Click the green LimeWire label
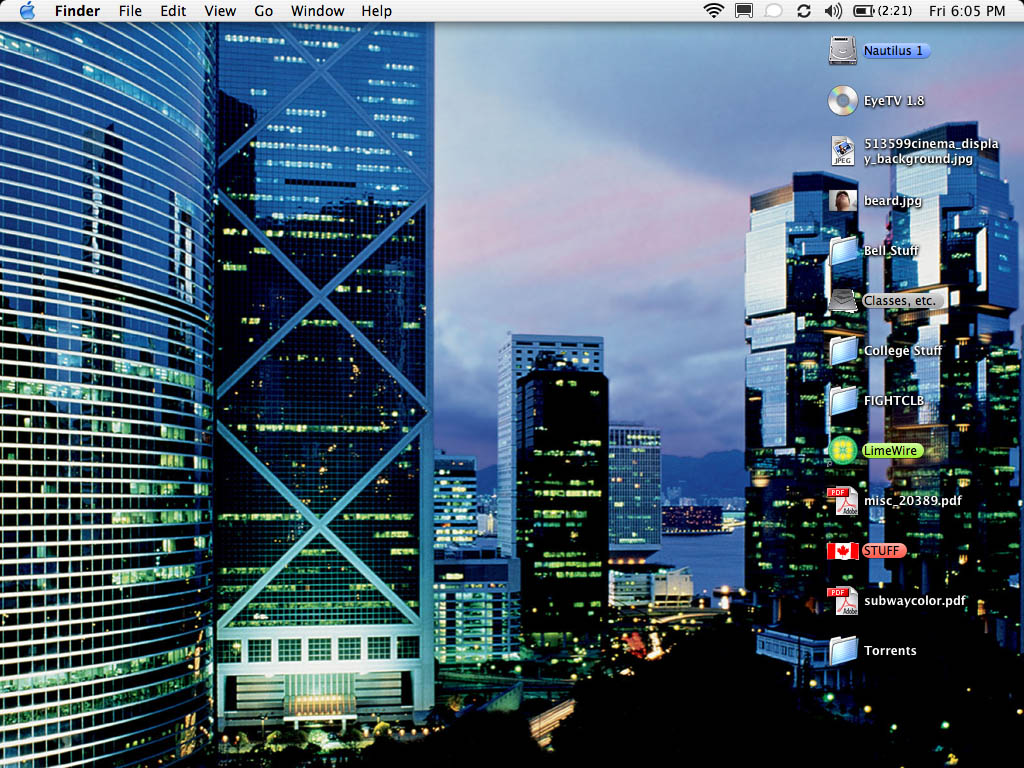The image size is (1024, 768). tap(892, 451)
